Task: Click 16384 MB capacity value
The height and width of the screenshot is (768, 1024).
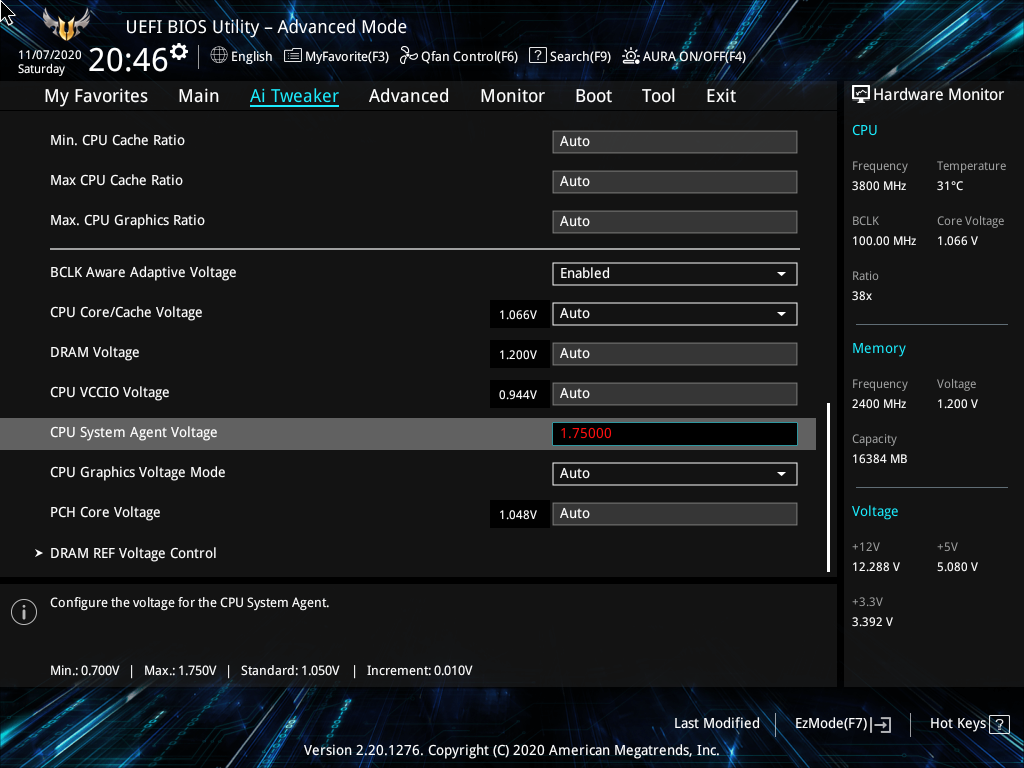Action: (x=880, y=459)
